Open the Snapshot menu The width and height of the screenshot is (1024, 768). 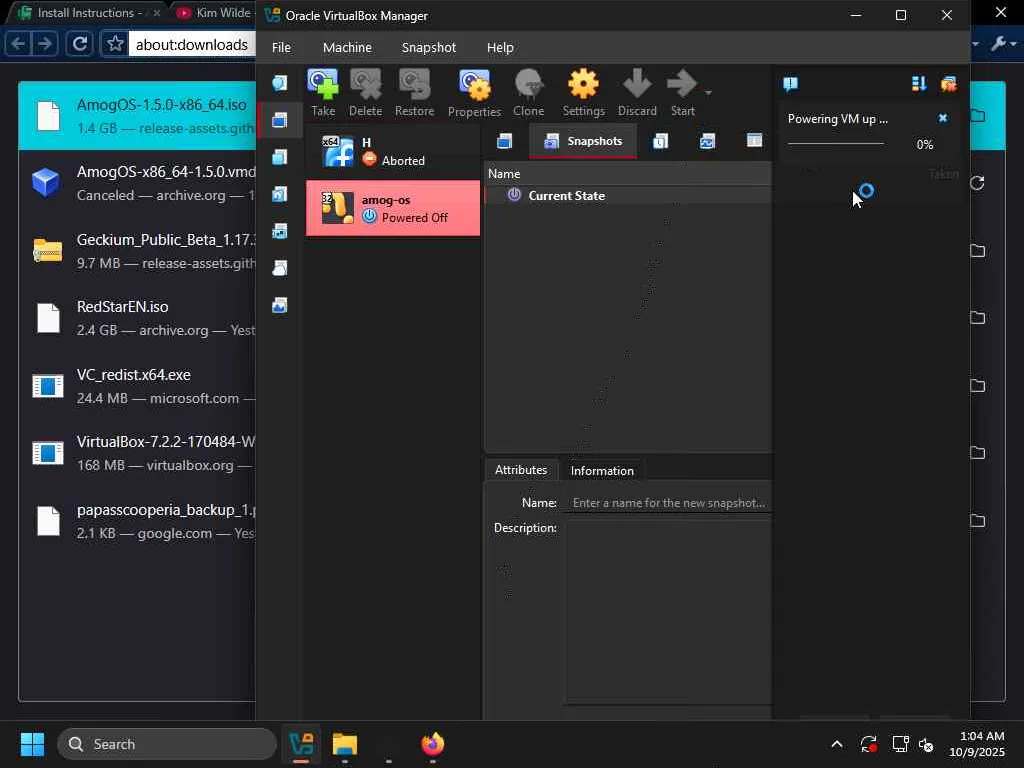(x=429, y=48)
